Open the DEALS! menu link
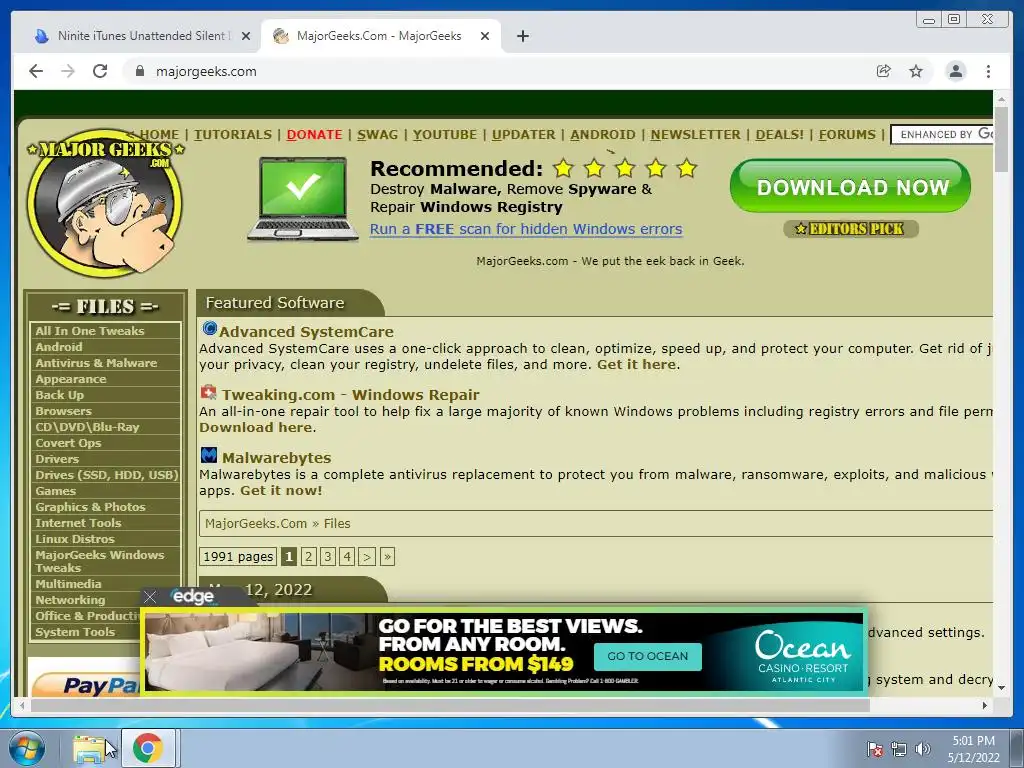Viewport: 1024px width, 768px height. coord(780,135)
